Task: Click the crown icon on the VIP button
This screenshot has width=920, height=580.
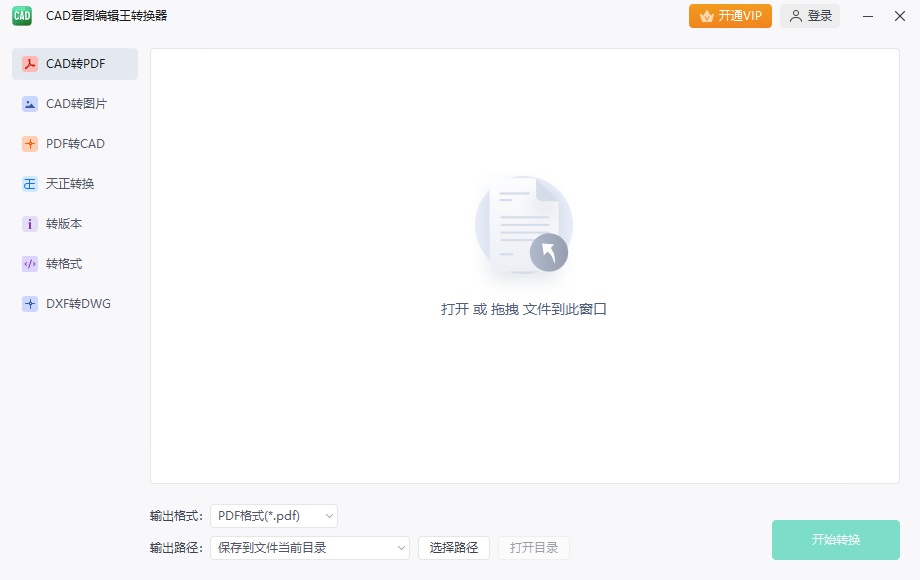Action: [x=707, y=16]
